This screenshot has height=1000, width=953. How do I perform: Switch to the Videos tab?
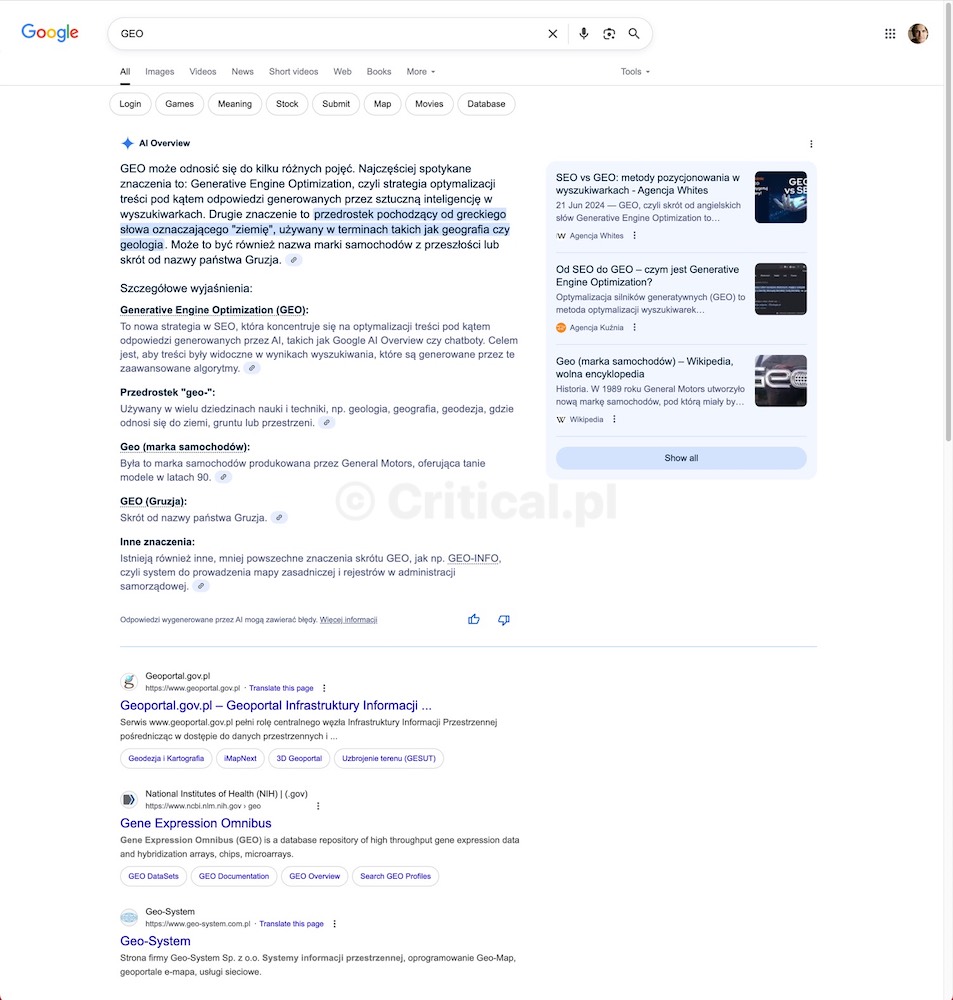203,72
